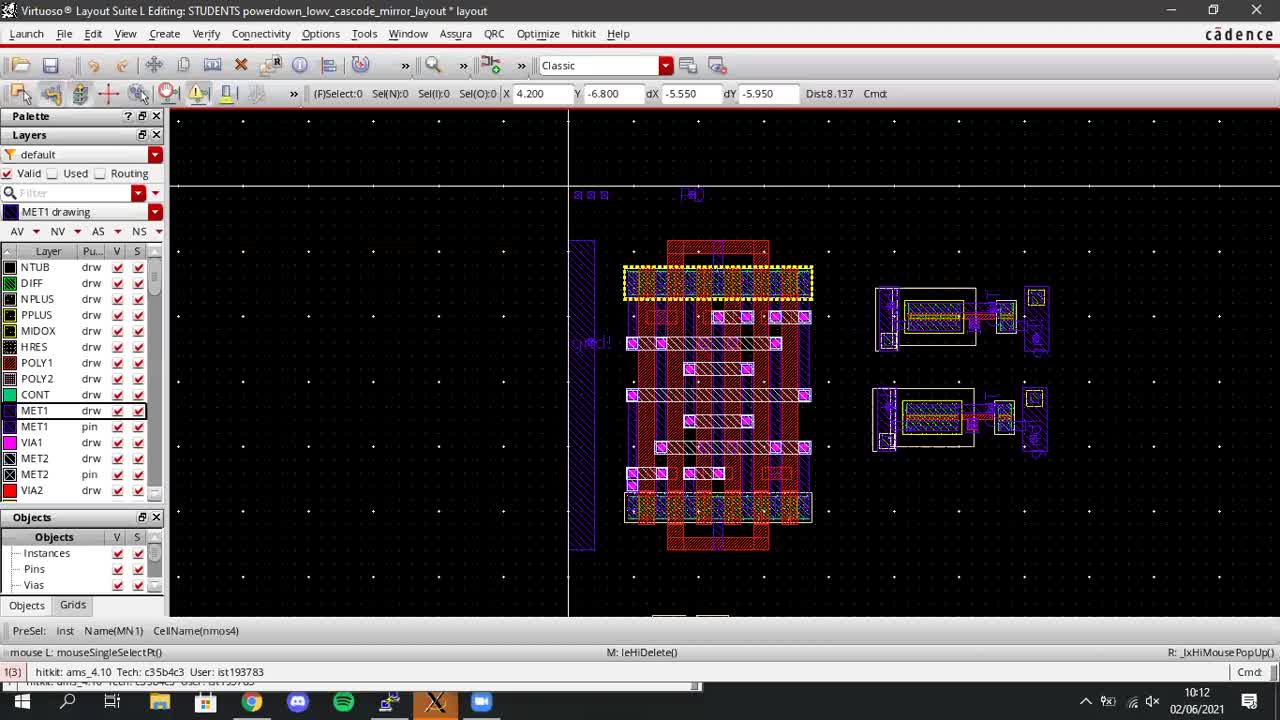Open the Create menu
The image size is (1280, 720).
click(x=164, y=33)
